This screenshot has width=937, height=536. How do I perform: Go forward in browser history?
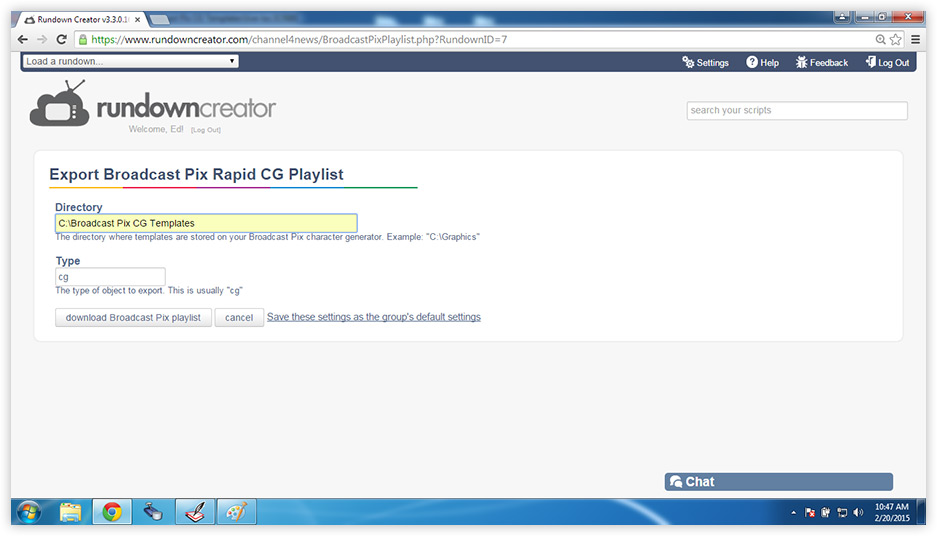pyautogui.click(x=42, y=39)
